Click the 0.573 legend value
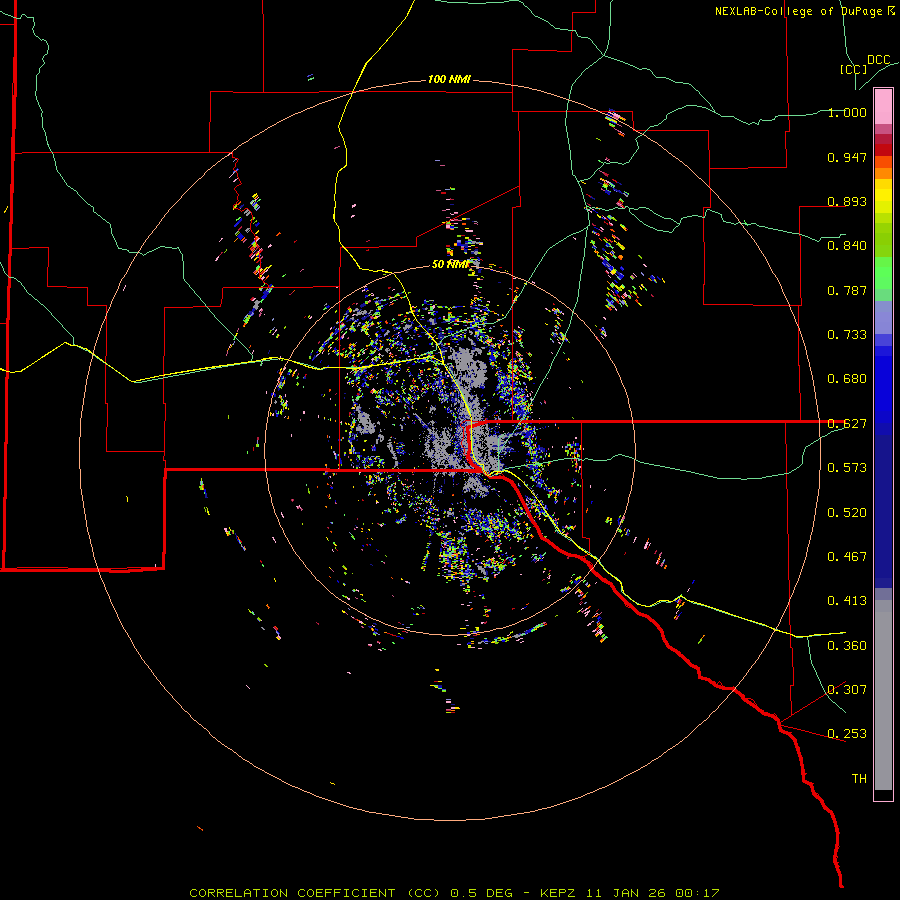900x900 pixels. coord(847,468)
